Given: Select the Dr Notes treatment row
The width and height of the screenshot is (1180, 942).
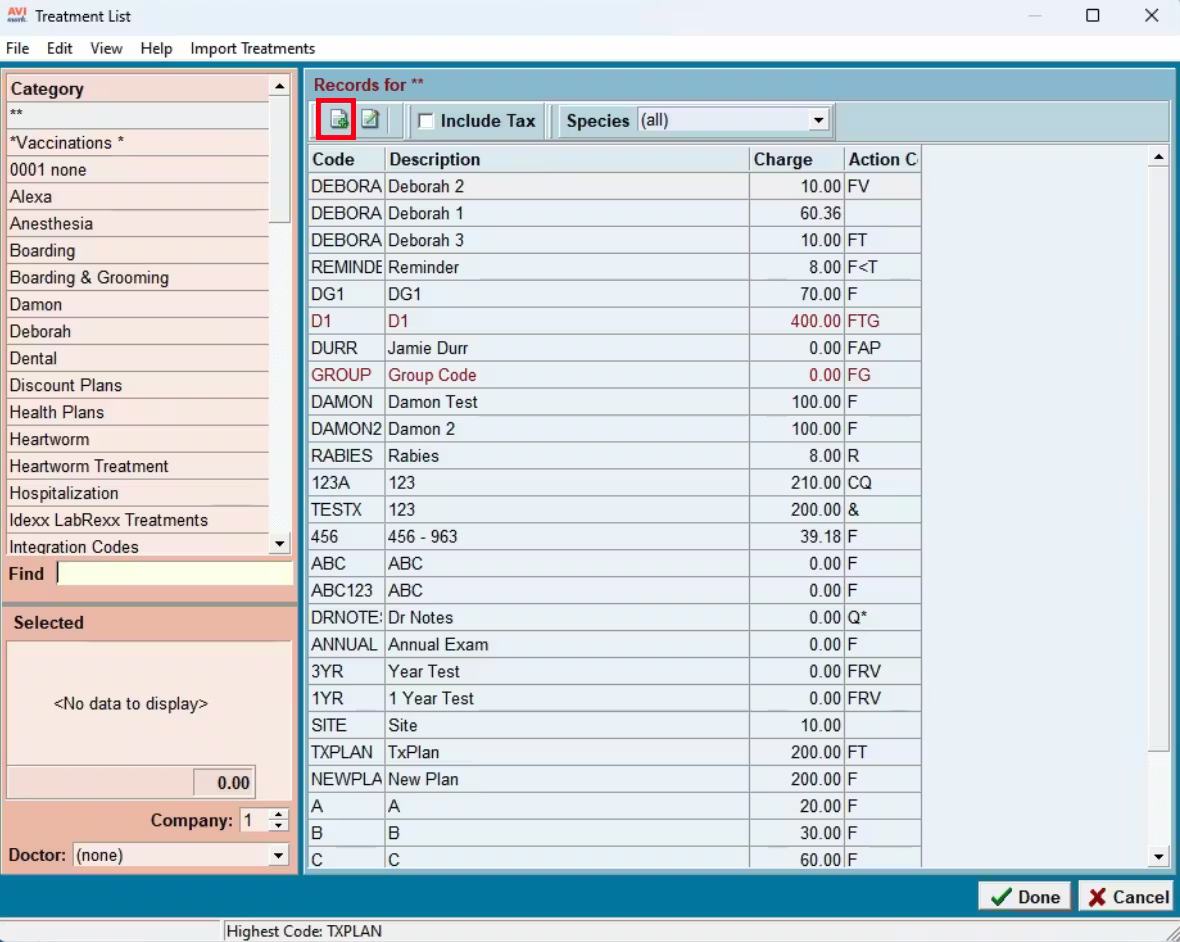Looking at the screenshot, I should (614, 618).
